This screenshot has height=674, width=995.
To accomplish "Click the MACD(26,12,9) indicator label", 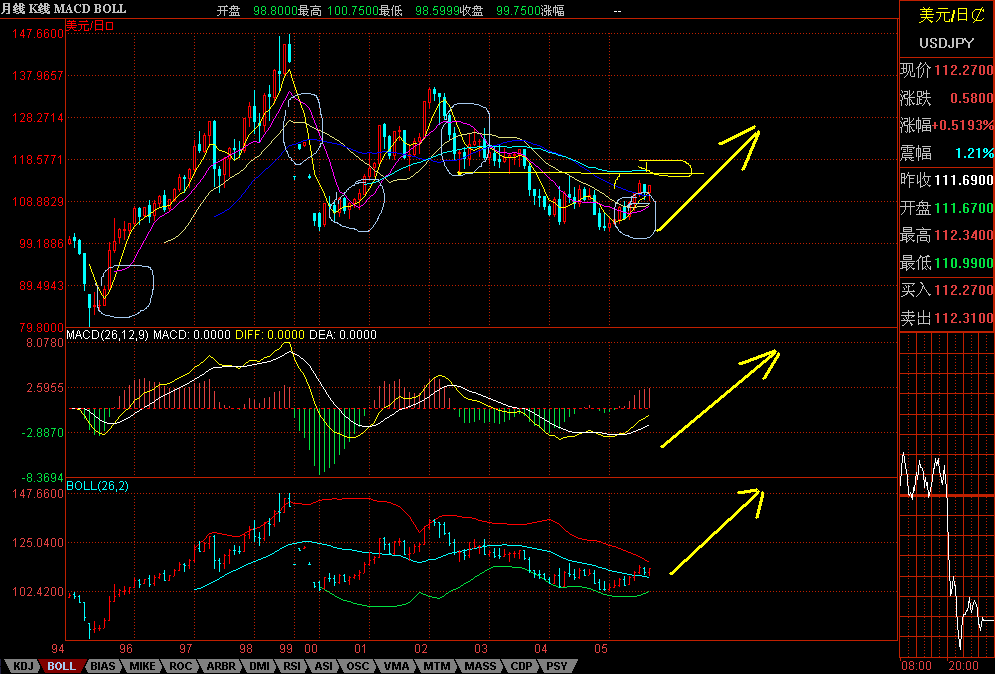I will [107, 334].
